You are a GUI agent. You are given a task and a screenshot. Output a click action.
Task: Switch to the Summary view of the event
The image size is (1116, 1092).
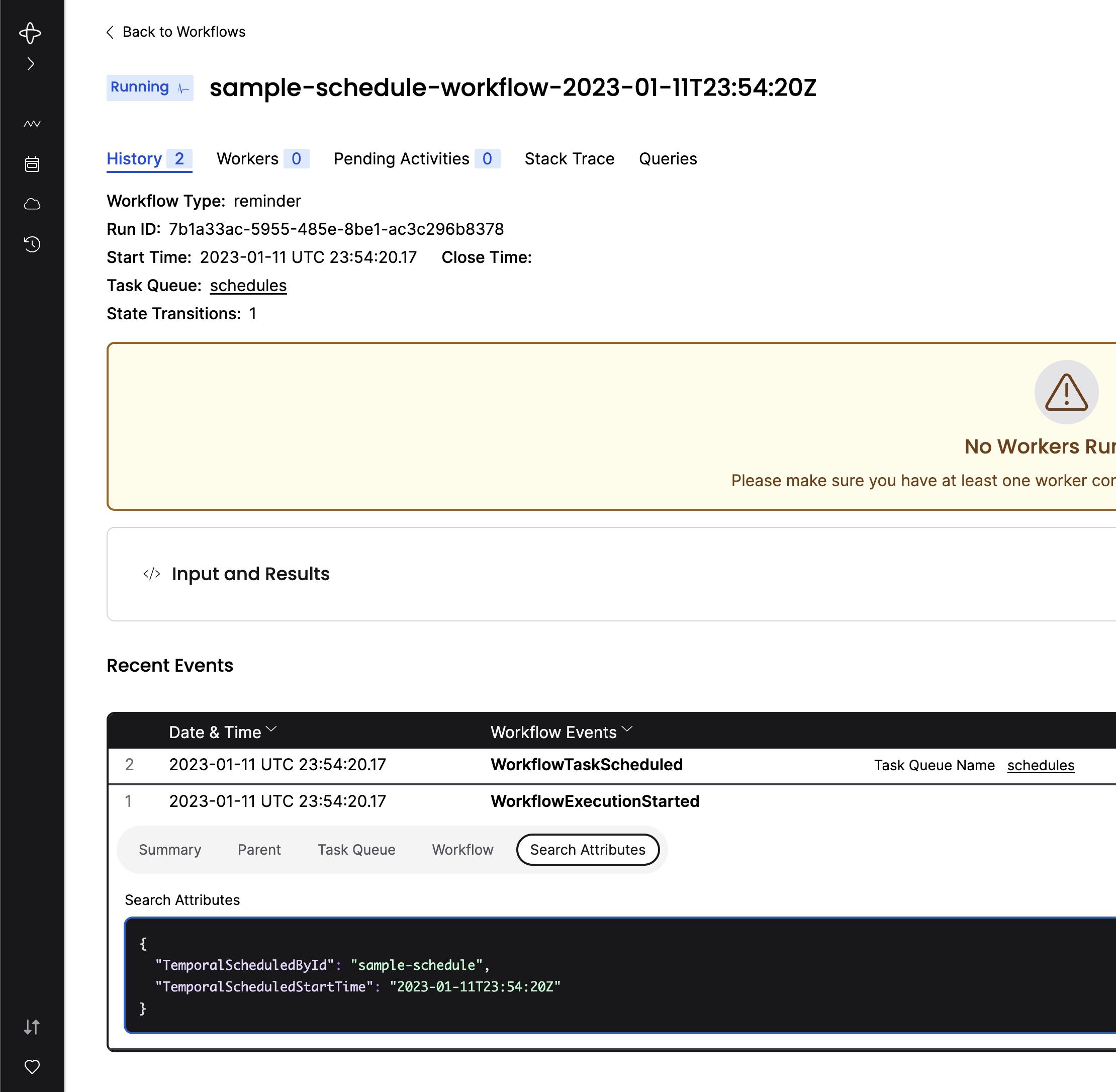[170, 849]
